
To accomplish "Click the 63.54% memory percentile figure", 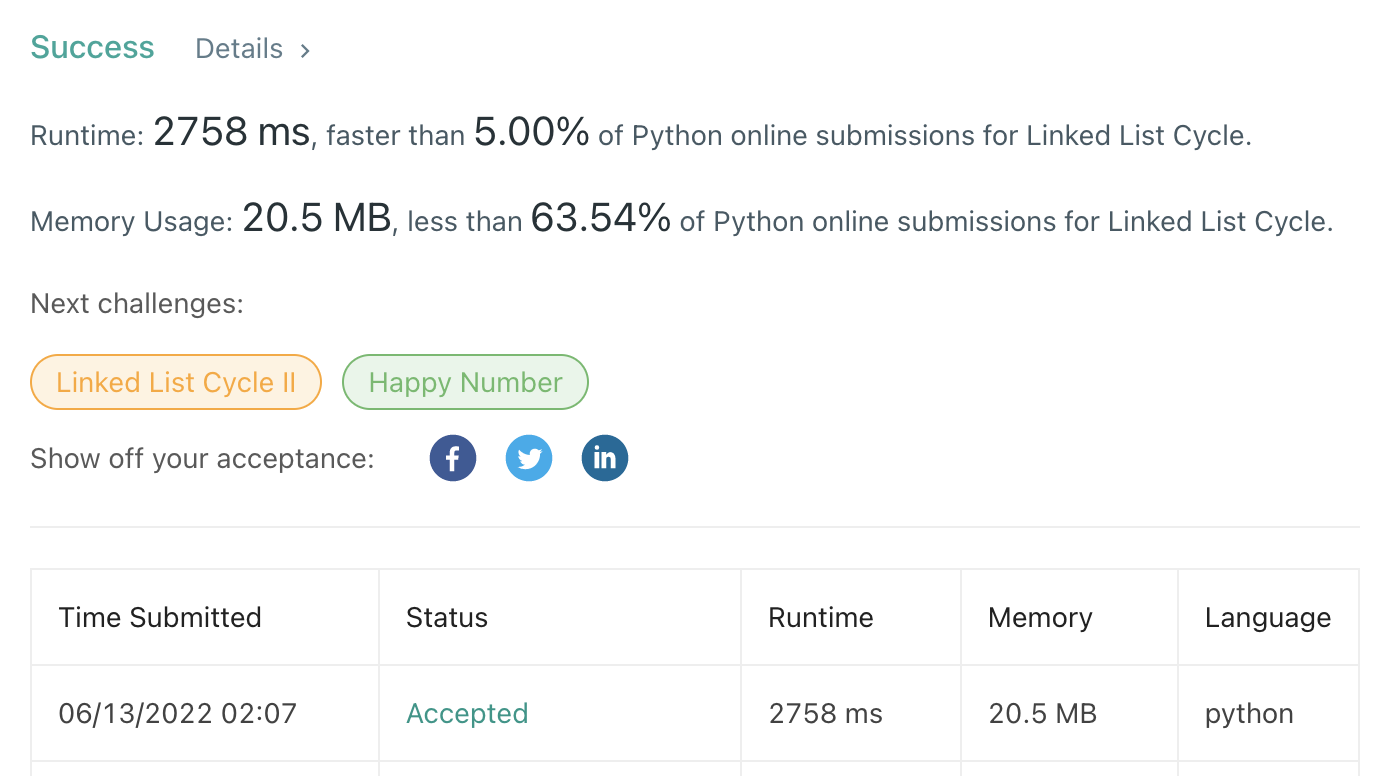I will tap(600, 218).
